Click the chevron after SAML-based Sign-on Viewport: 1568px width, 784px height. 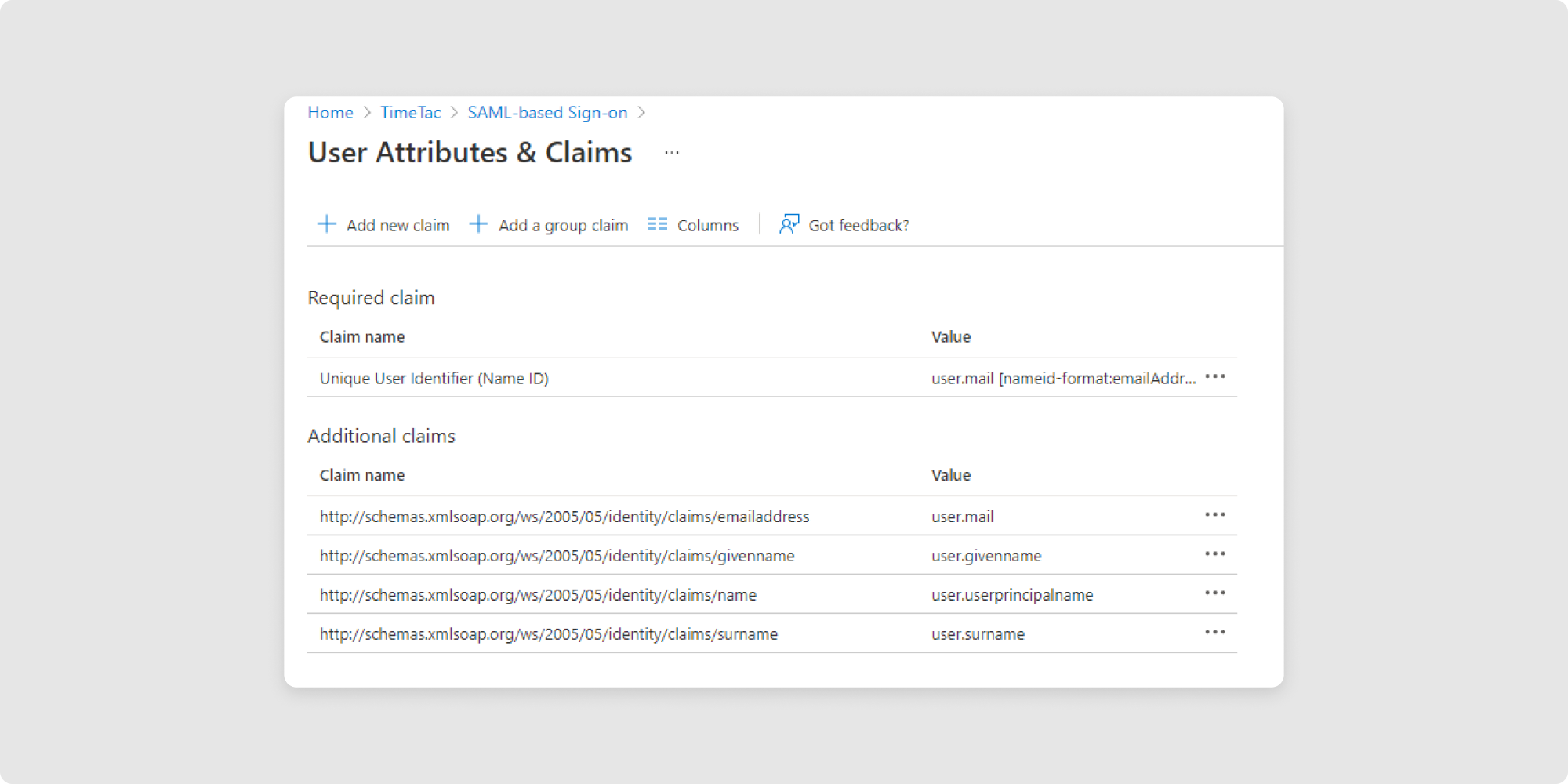click(641, 113)
